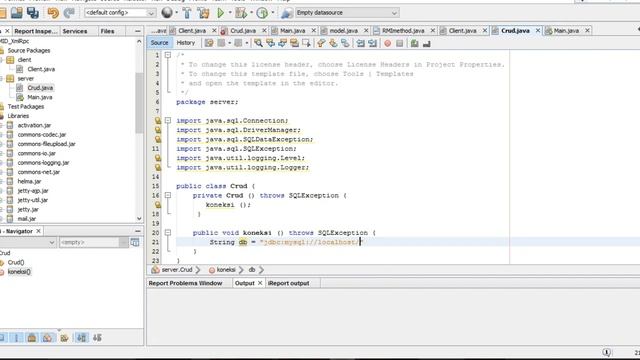The image size is (640, 360).
Task: Click the Find Selection magnifier icon
Action: click(258, 43)
